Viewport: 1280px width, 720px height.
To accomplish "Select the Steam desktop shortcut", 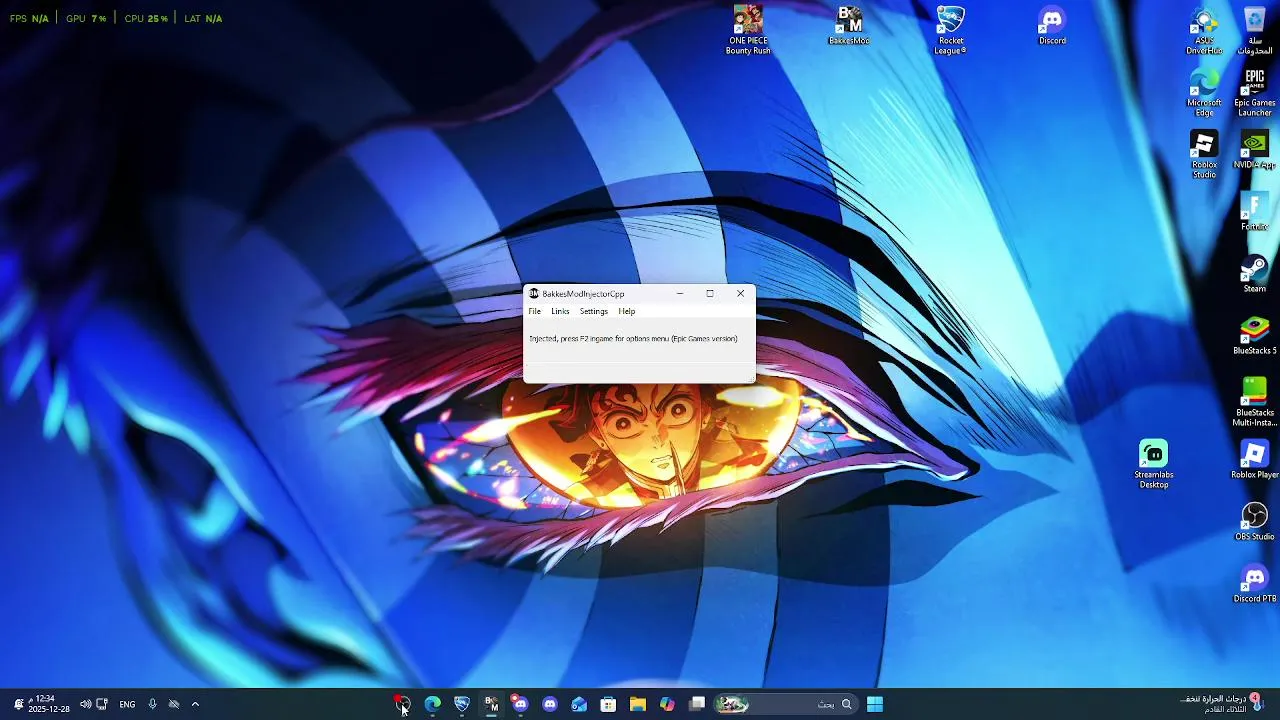I will click(1255, 275).
